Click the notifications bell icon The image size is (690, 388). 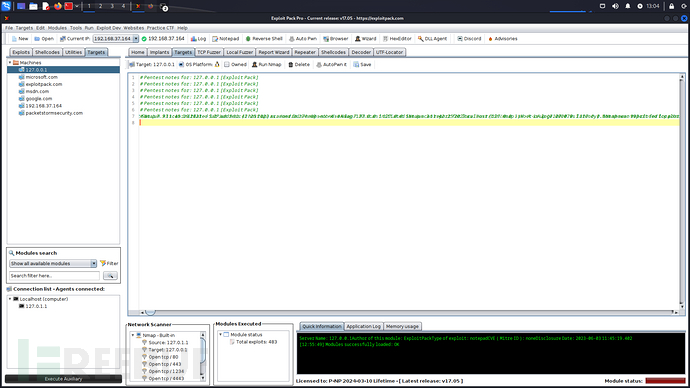pos(628,6)
